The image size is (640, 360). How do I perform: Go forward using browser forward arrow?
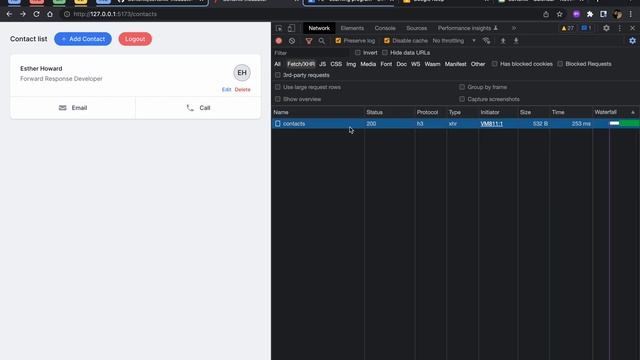(x=23, y=14)
